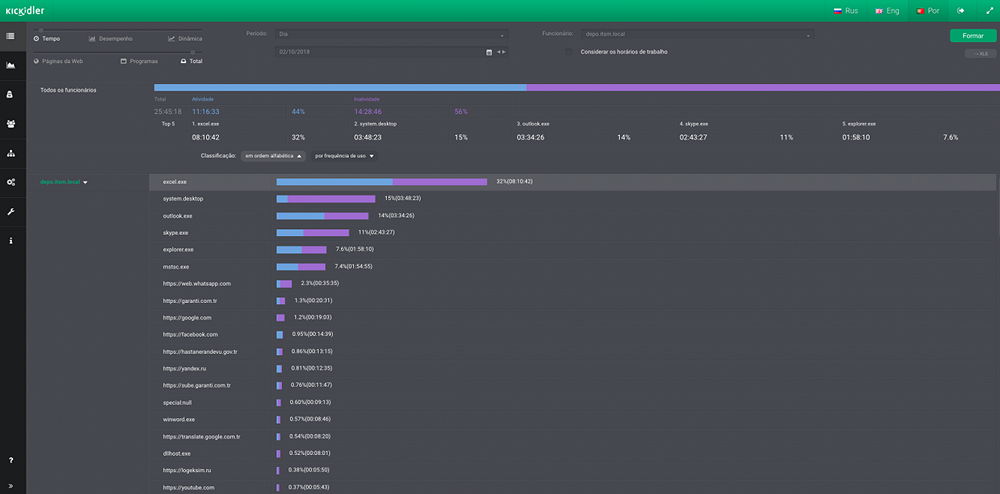
Task: Click https://google.com entry
Action: click(x=187, y=317)
